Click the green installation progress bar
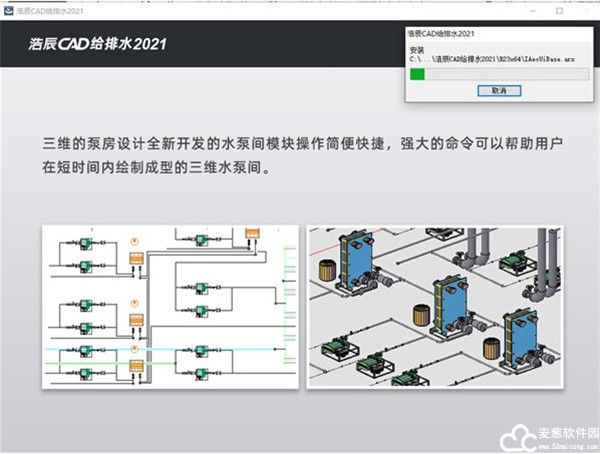Viewport: 600px width, 454px height. click(x=424, y=74)
